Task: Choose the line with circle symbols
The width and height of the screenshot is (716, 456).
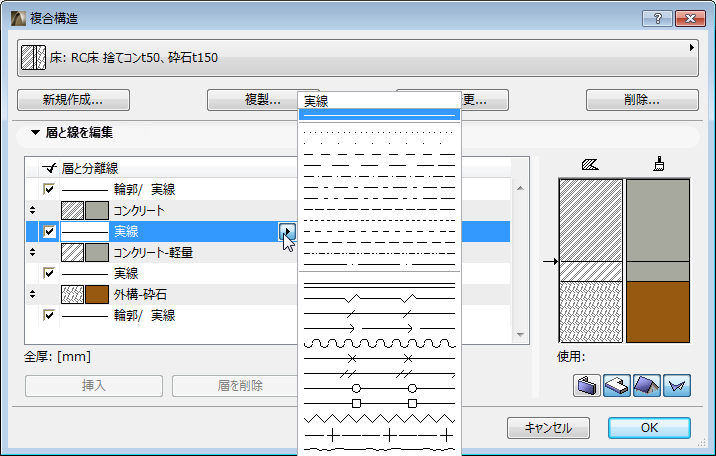Action: click(379, 388)
